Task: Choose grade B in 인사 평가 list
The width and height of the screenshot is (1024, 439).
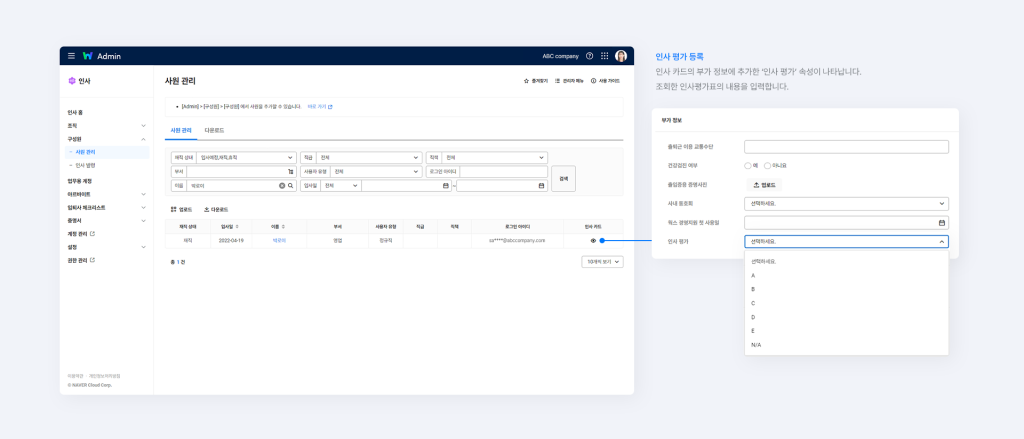Action: (846, 289)
